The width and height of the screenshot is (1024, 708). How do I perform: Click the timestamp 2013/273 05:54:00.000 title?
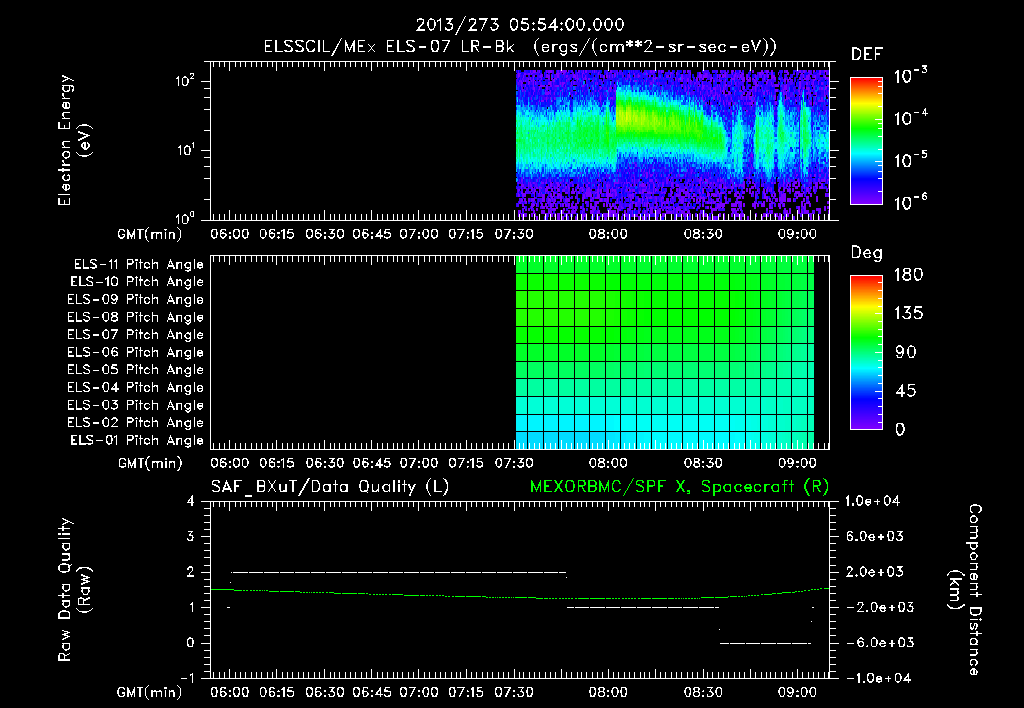520,25
